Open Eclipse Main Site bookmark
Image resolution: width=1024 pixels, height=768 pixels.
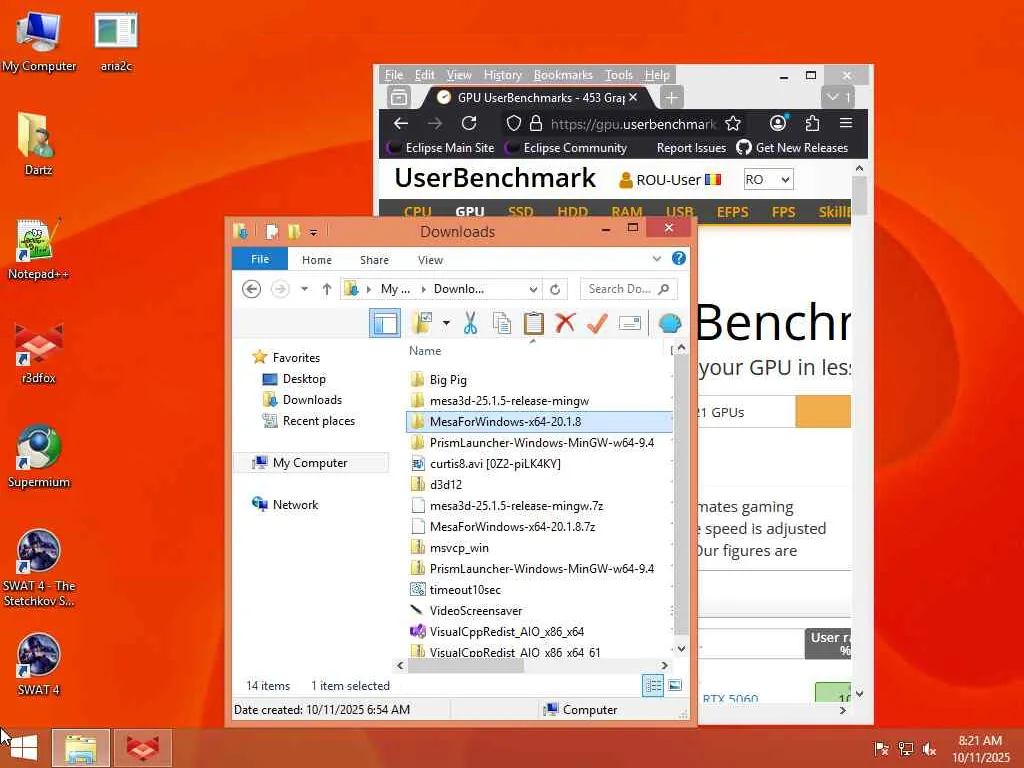tap(441, 148)
